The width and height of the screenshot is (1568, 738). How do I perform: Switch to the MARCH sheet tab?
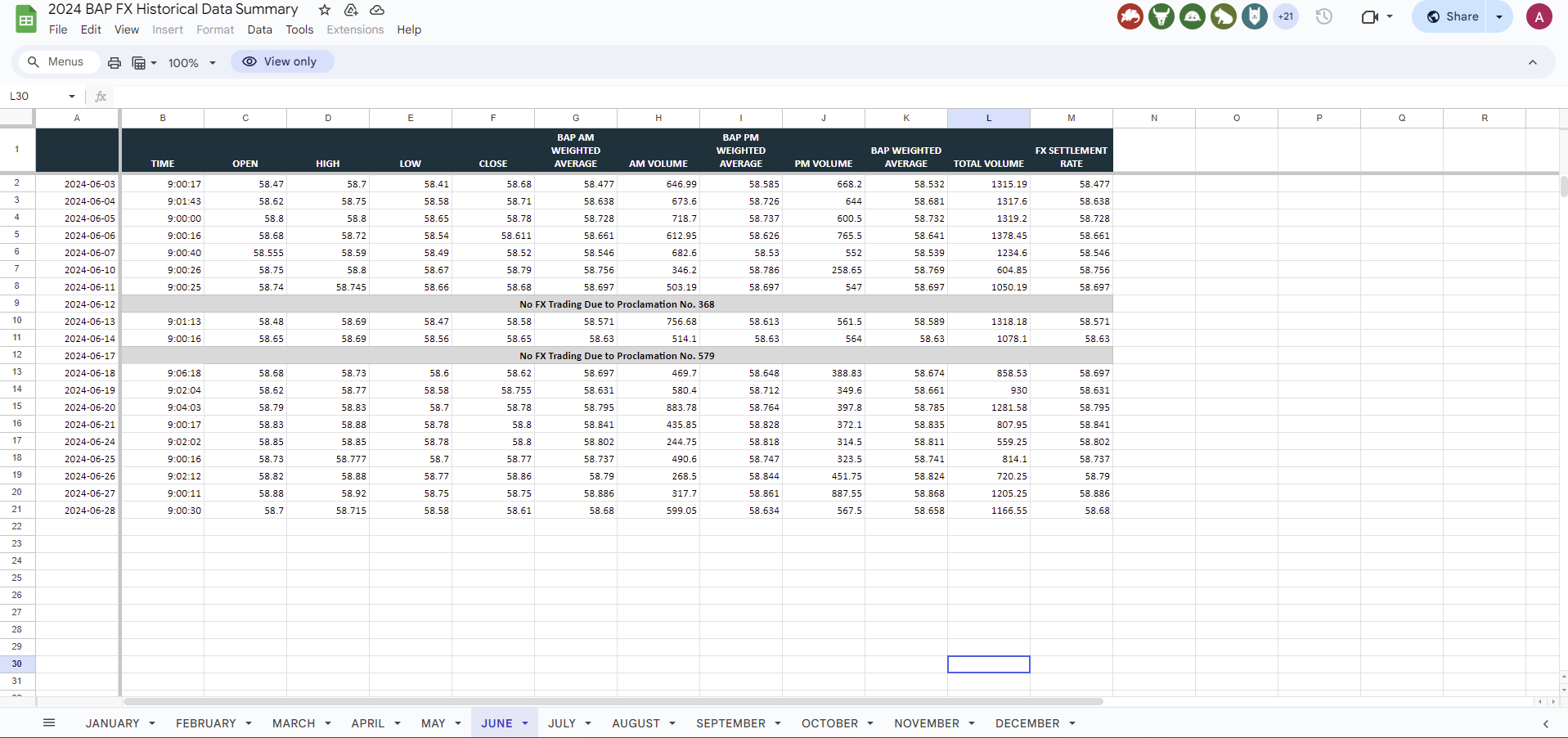pyautogui.click(x=294, y=723)
